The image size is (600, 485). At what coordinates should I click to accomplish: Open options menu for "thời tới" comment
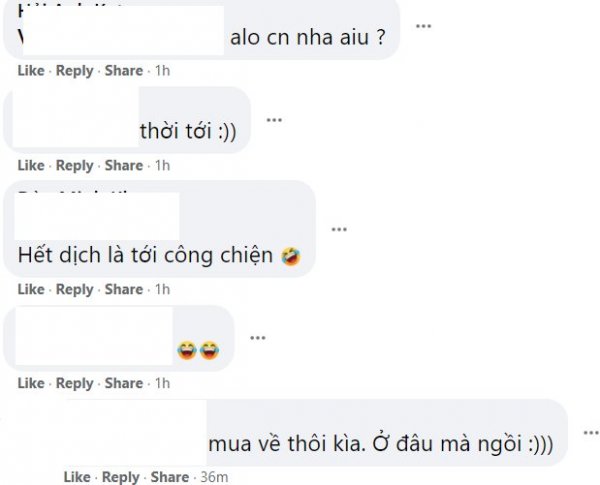tap(274, 119)
